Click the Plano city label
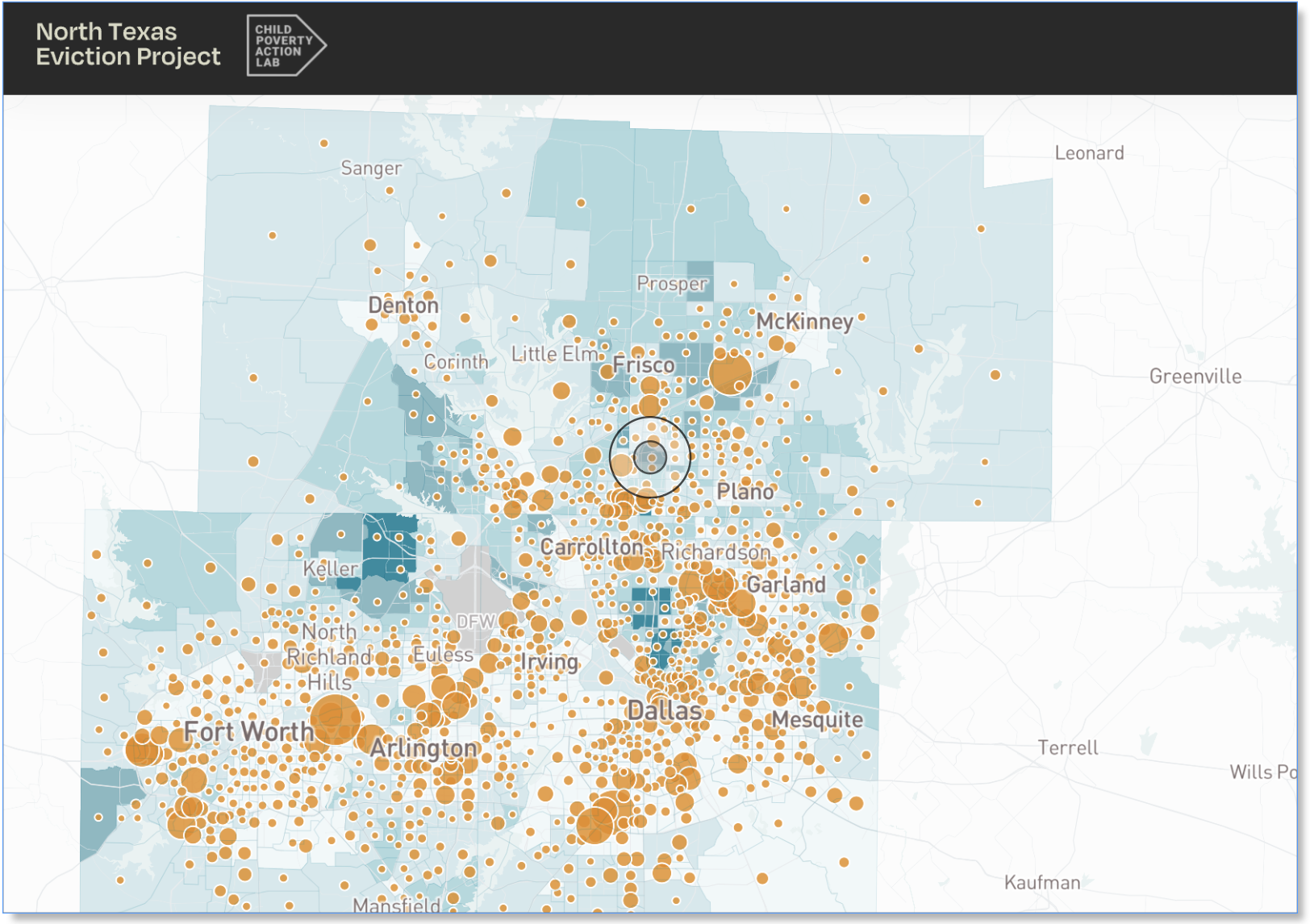1310x924 pixels. 745,491
